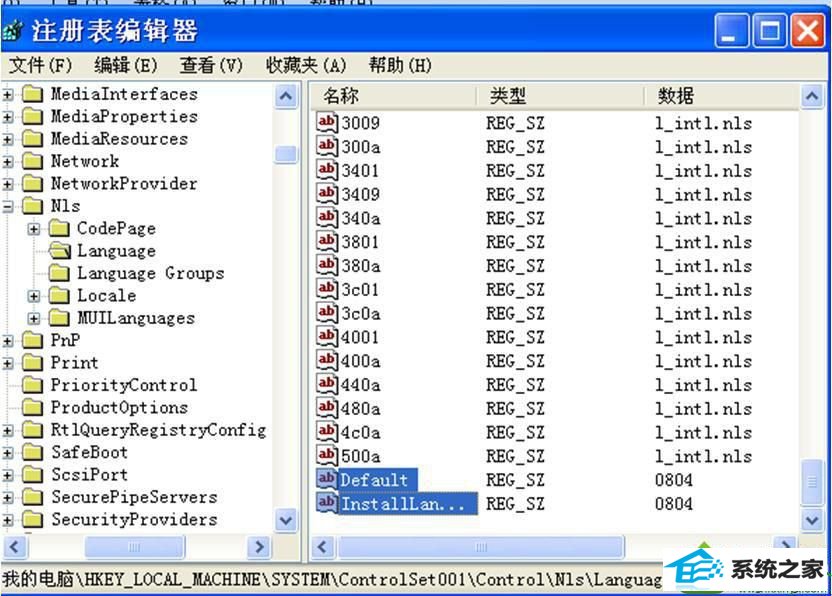Expand the CodePage subkey
Viewport: 832px width, 596px height.
coord(34,229)
